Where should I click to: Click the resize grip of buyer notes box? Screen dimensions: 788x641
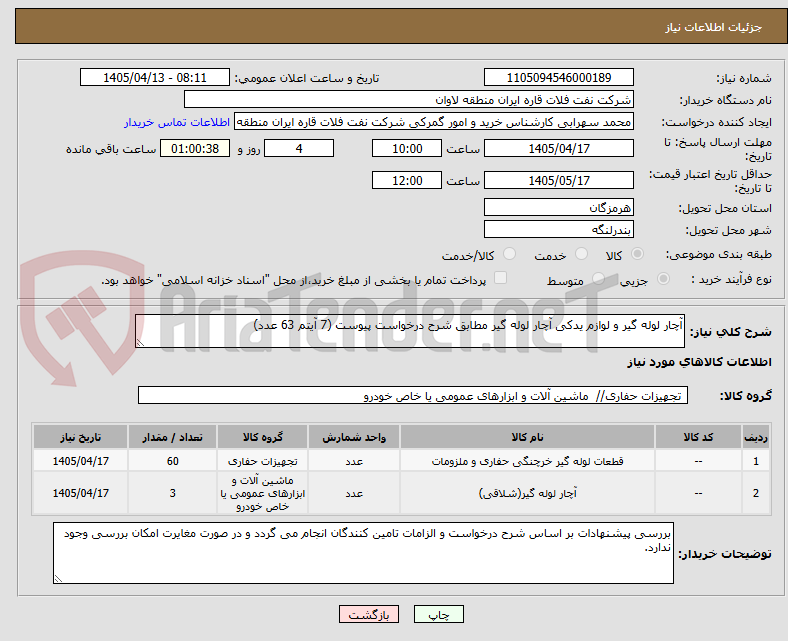point(58,579)
